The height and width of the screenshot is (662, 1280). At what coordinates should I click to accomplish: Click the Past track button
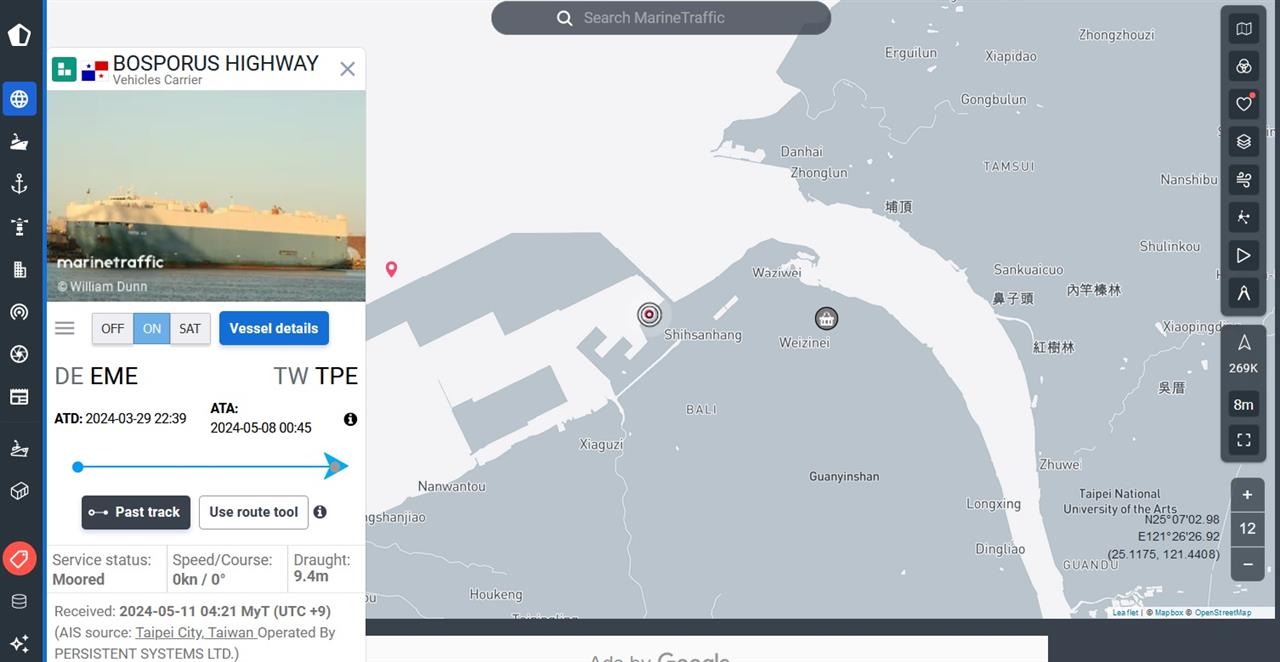click(x=136, y=512)
